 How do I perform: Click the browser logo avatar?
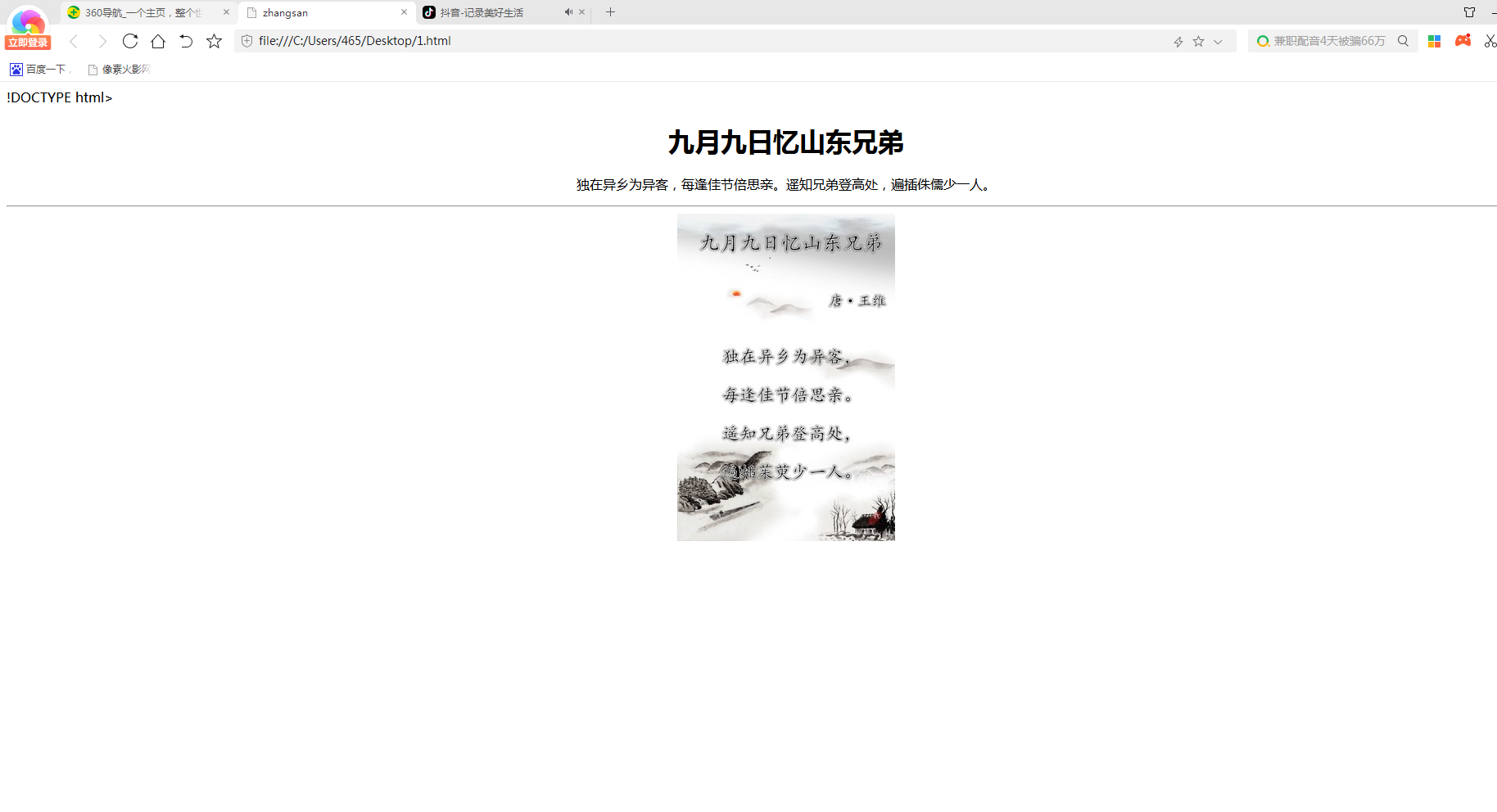[x=28, y=20]
